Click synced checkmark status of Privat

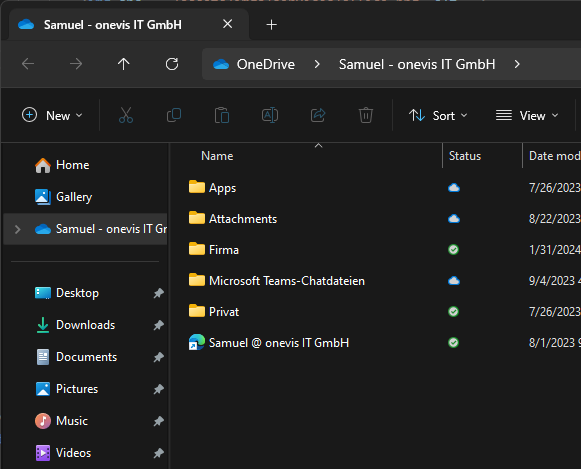pos(454,312)
